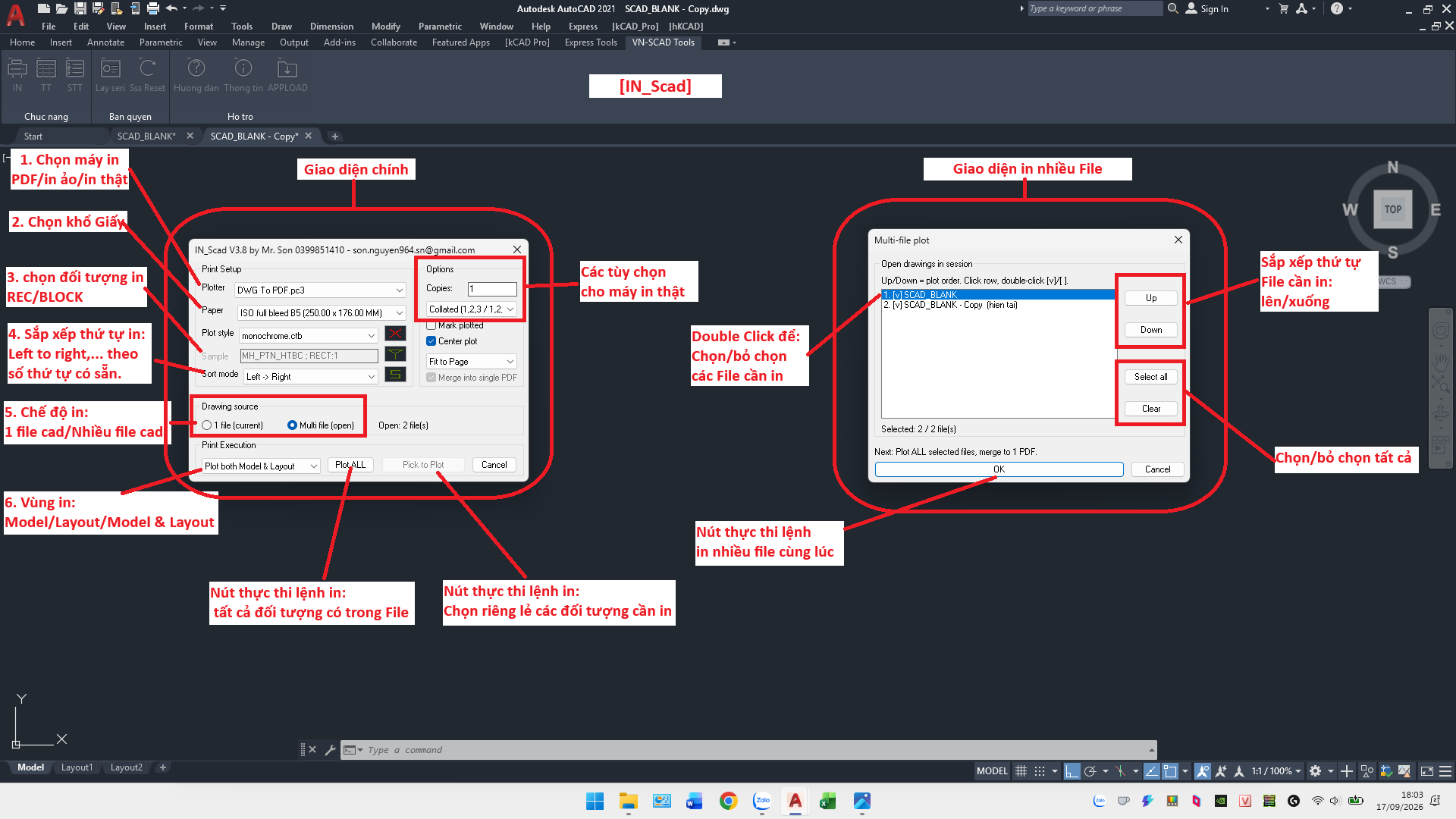
Task: Open the Plot style dropdown monochrome.ctb
Action: tap(309, 336)
